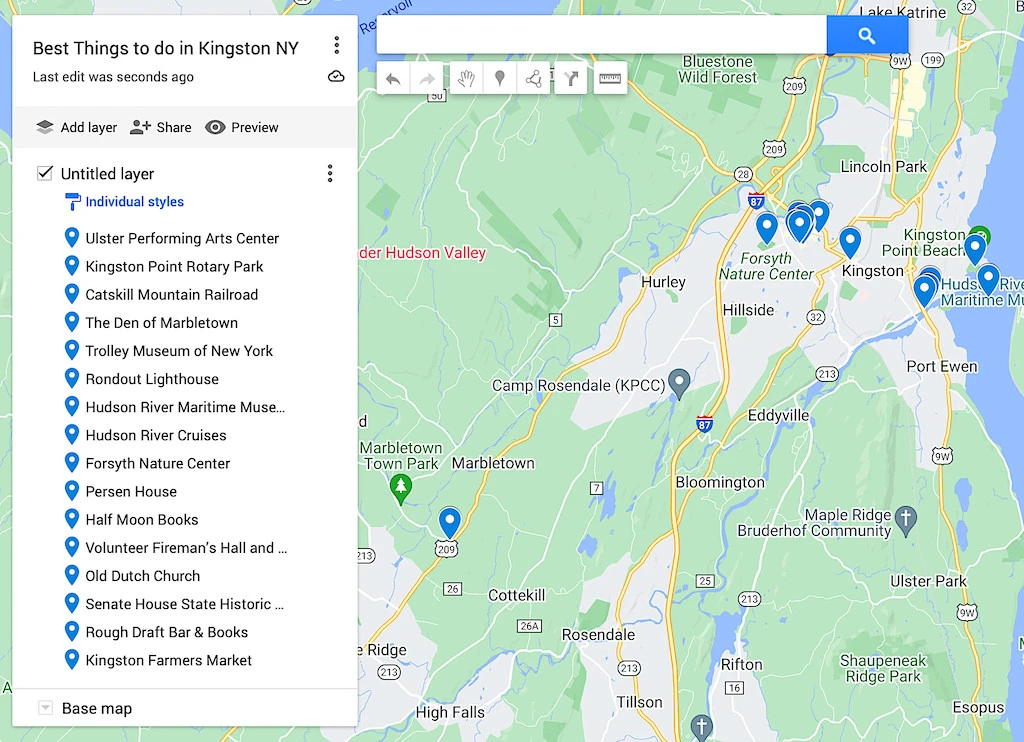Click the Add layer stack icon
Viewport: 1024px width, 742px height.
pos(45,127)
